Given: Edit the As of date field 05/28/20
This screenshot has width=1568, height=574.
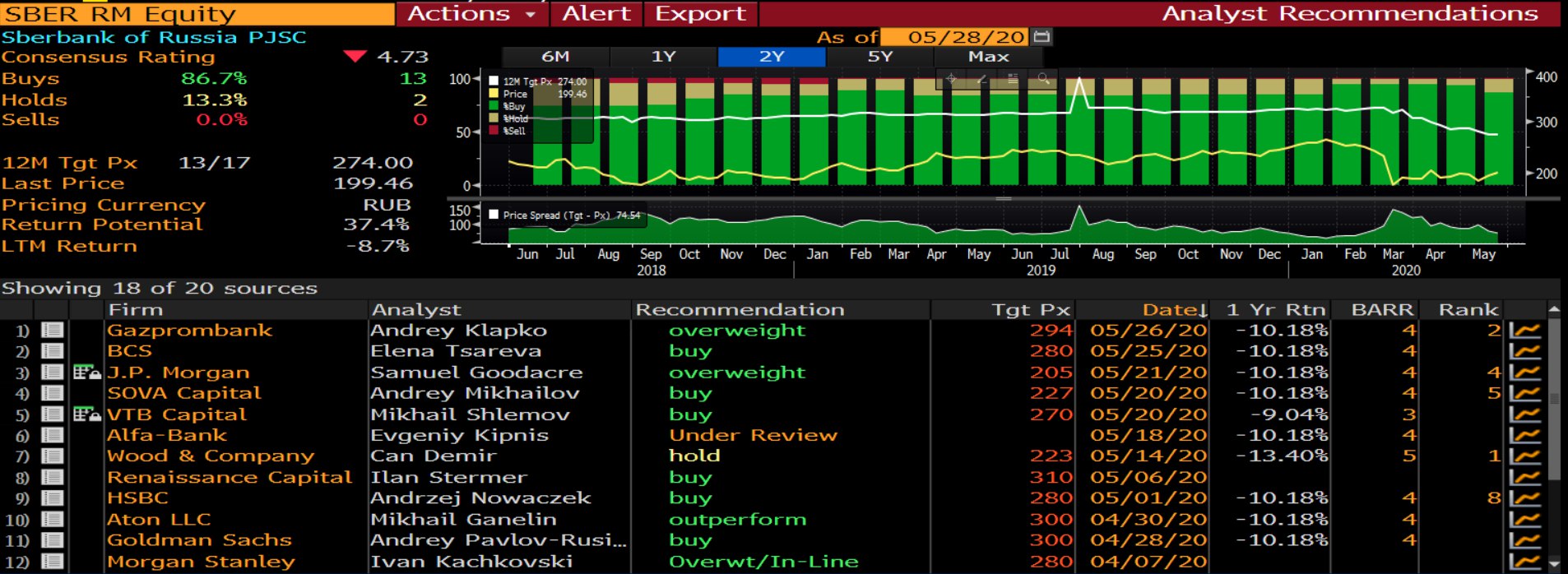Looking at the screenshot, I should pyautogui.click(x=954, y=37).
